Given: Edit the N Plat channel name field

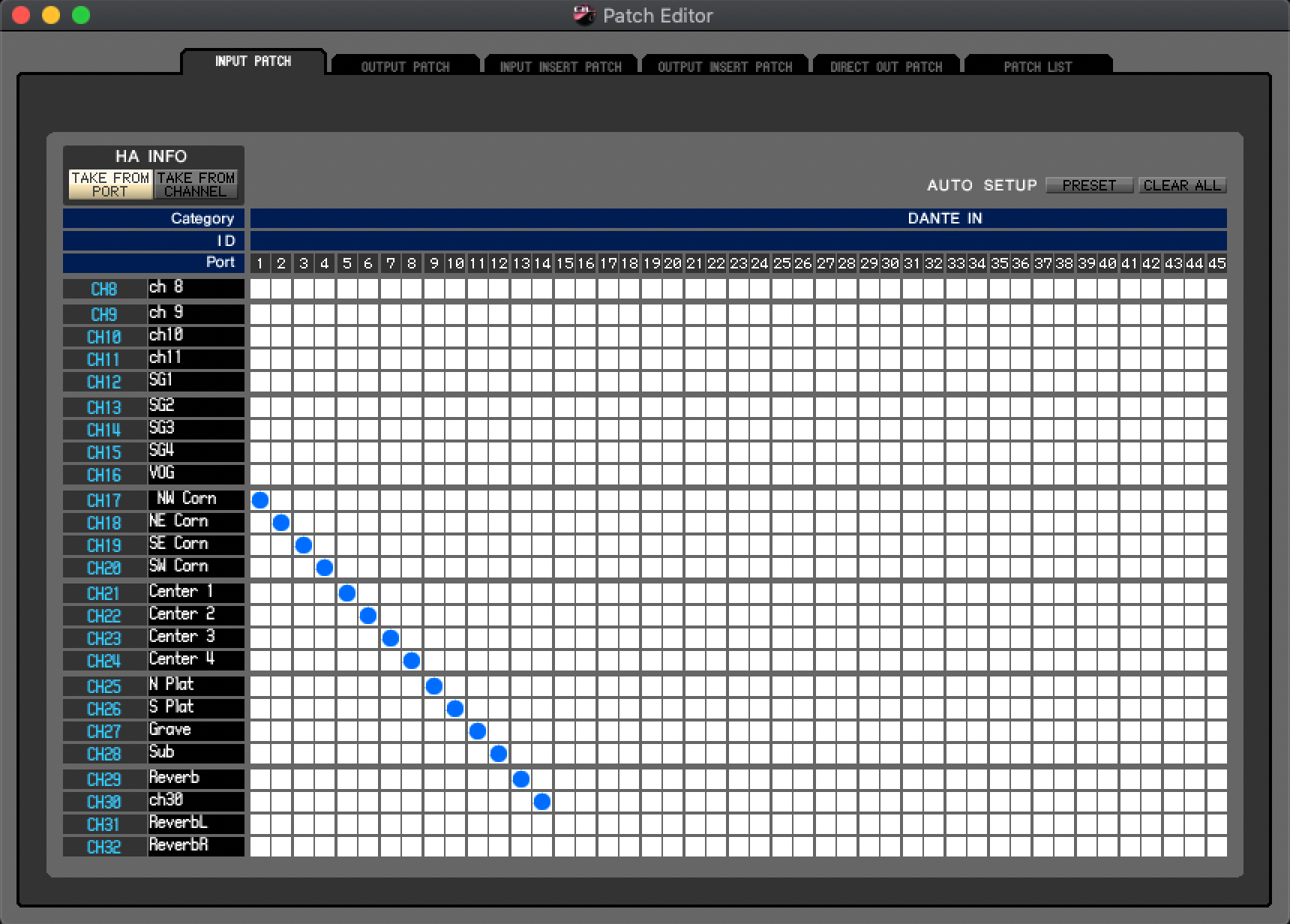Looking at the screenshot, I should pos(196,686).
